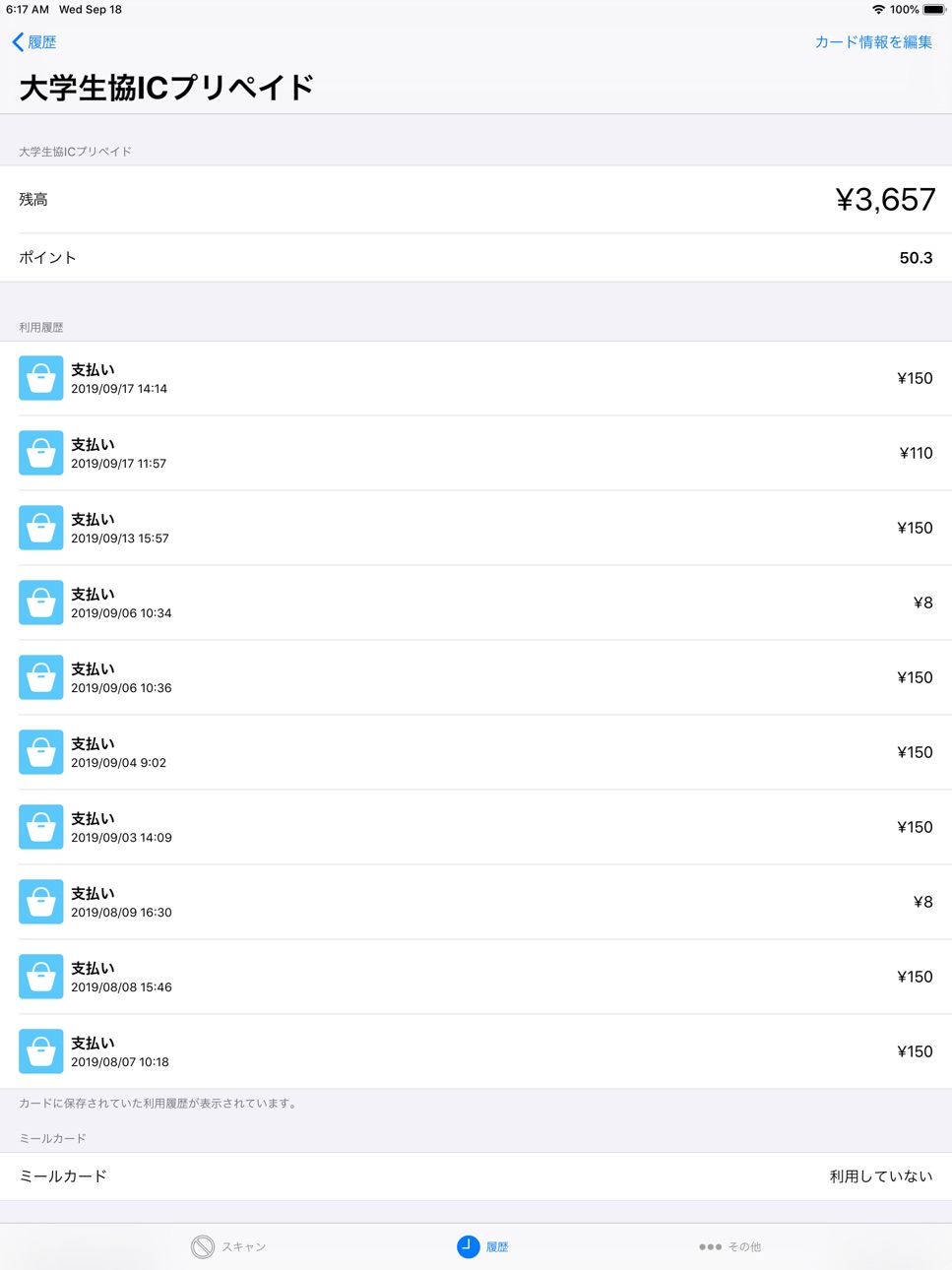Tap the clock icon on 履歴 tab
Screen dimensions: 952x1270
pyautogui.click(x=468, y=1246)
